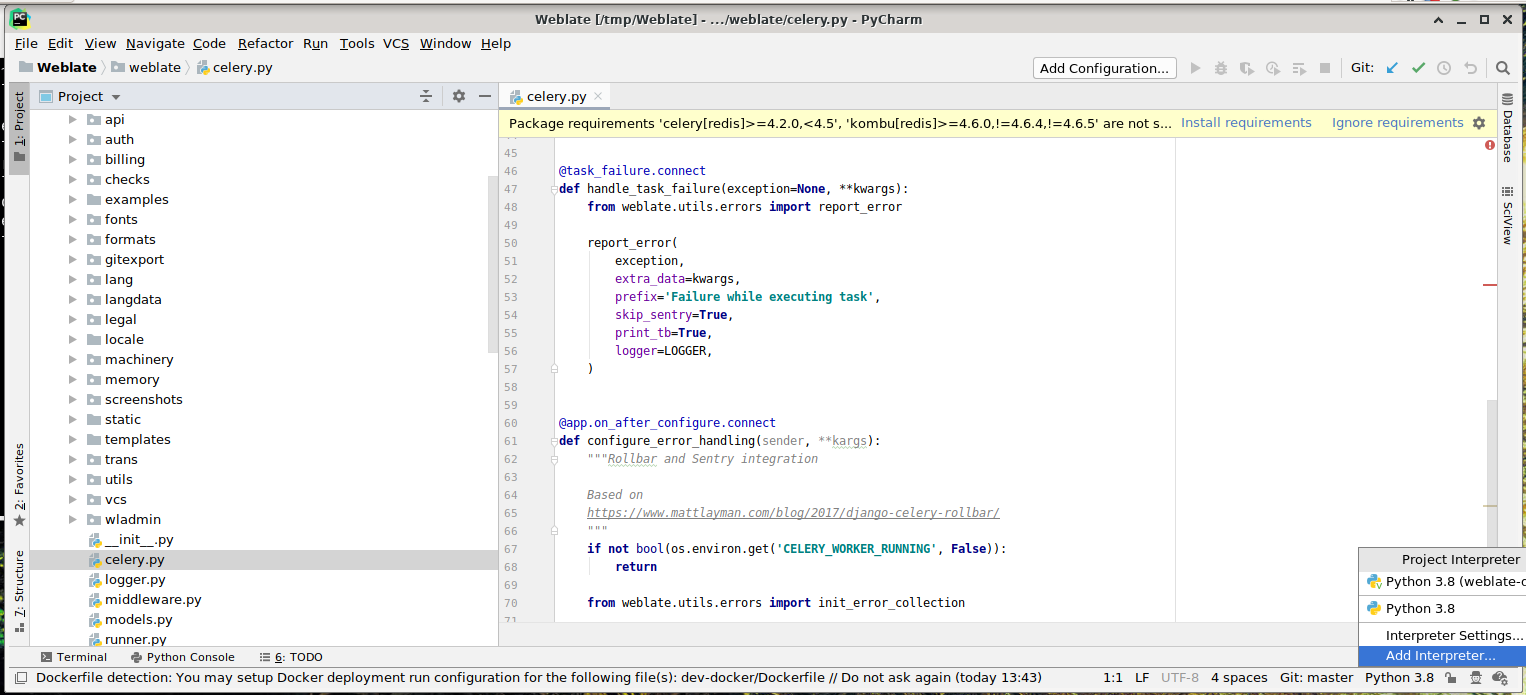Open Search Everywhere with the magnifier icon
Image resolution: width=1526 pixels, height=695 pixels.
(1501, 67)
